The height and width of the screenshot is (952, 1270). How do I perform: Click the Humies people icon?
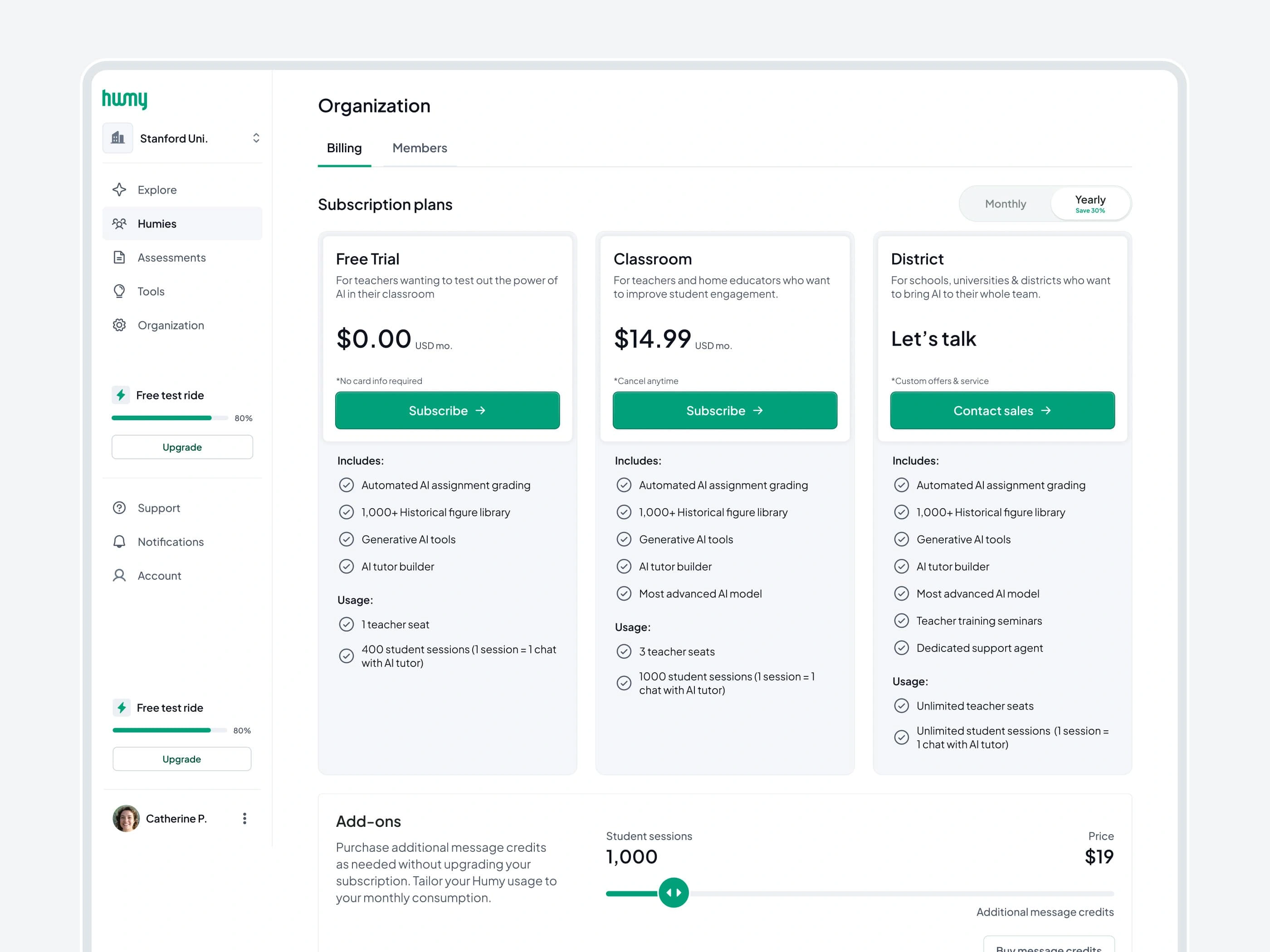(x=119, y=224)
